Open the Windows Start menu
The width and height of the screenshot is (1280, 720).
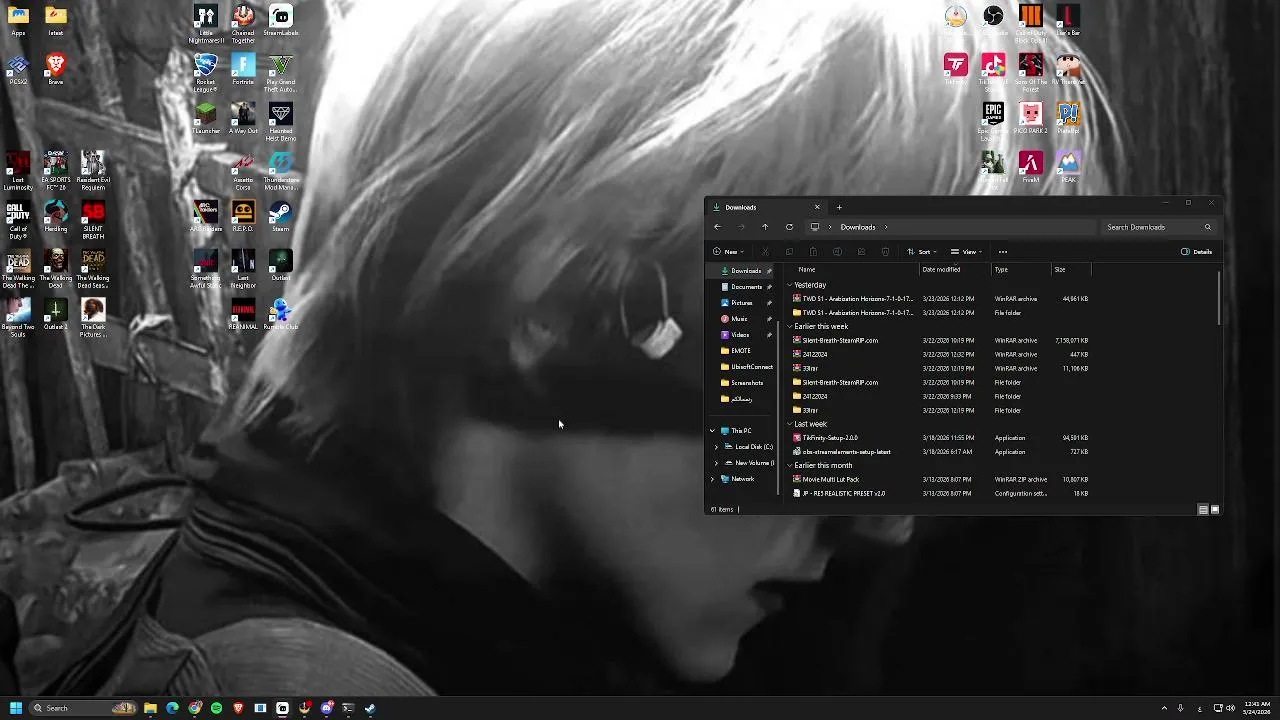click(x=15, y=708)
